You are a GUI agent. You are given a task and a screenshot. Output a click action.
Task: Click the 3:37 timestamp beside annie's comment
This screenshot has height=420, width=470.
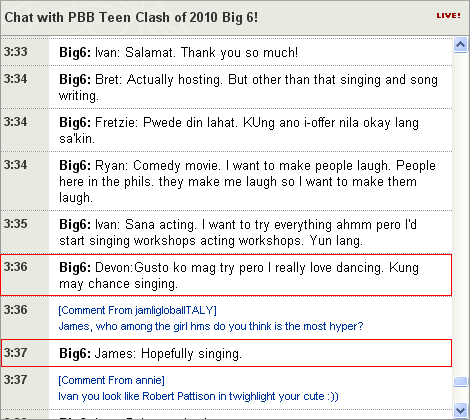point(16,379)
